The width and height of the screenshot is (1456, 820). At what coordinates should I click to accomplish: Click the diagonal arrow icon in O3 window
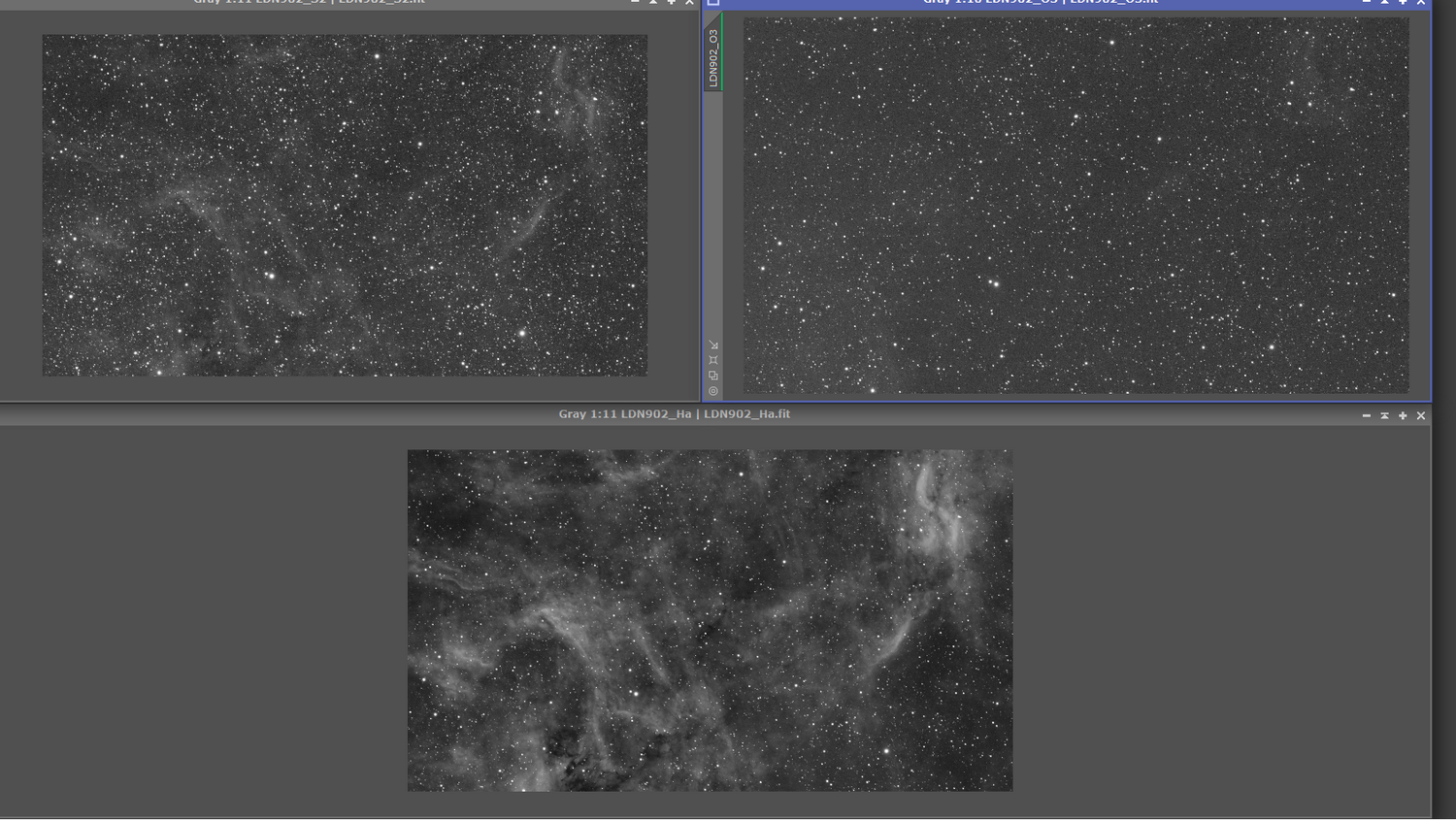[x=713, y=344]
